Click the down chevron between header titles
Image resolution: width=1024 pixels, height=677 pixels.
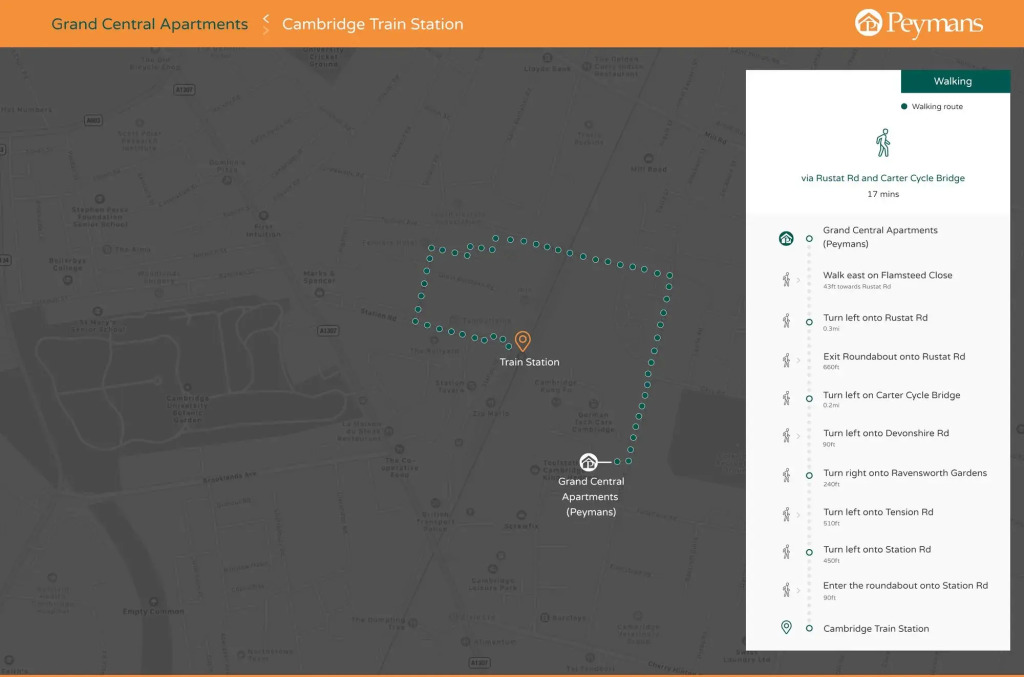pyautogui.click(x=266, y=31)
